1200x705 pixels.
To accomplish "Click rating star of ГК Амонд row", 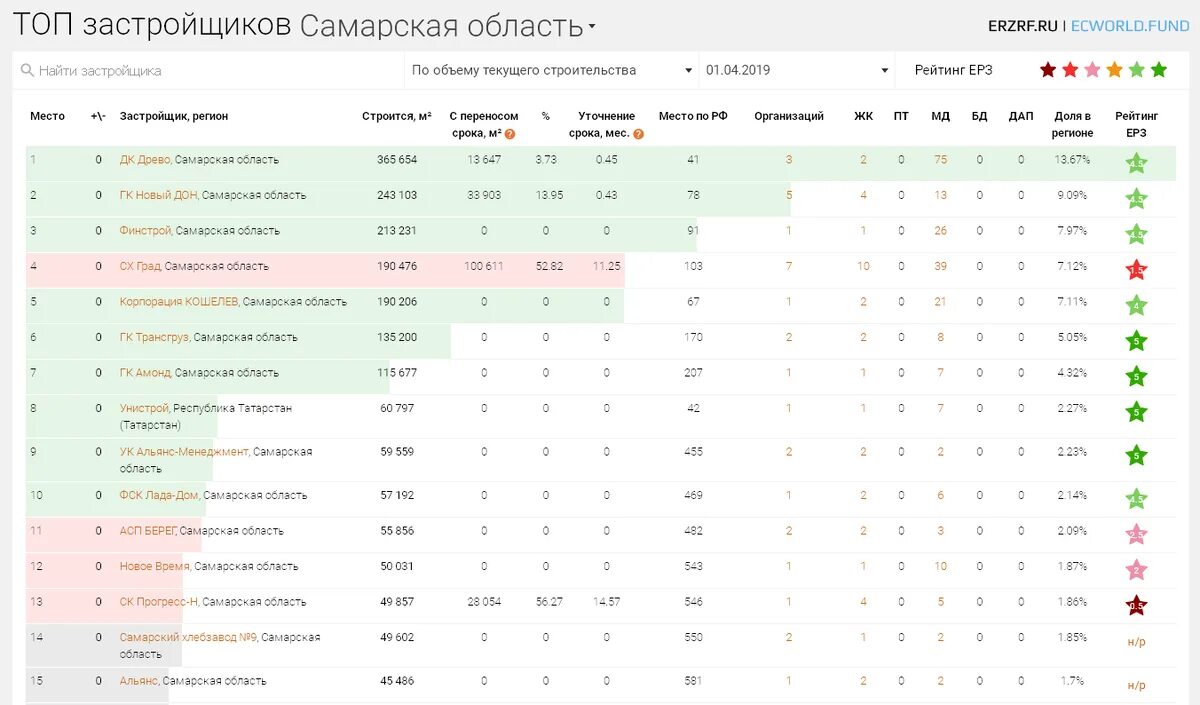I will (x=1136, y=376).
